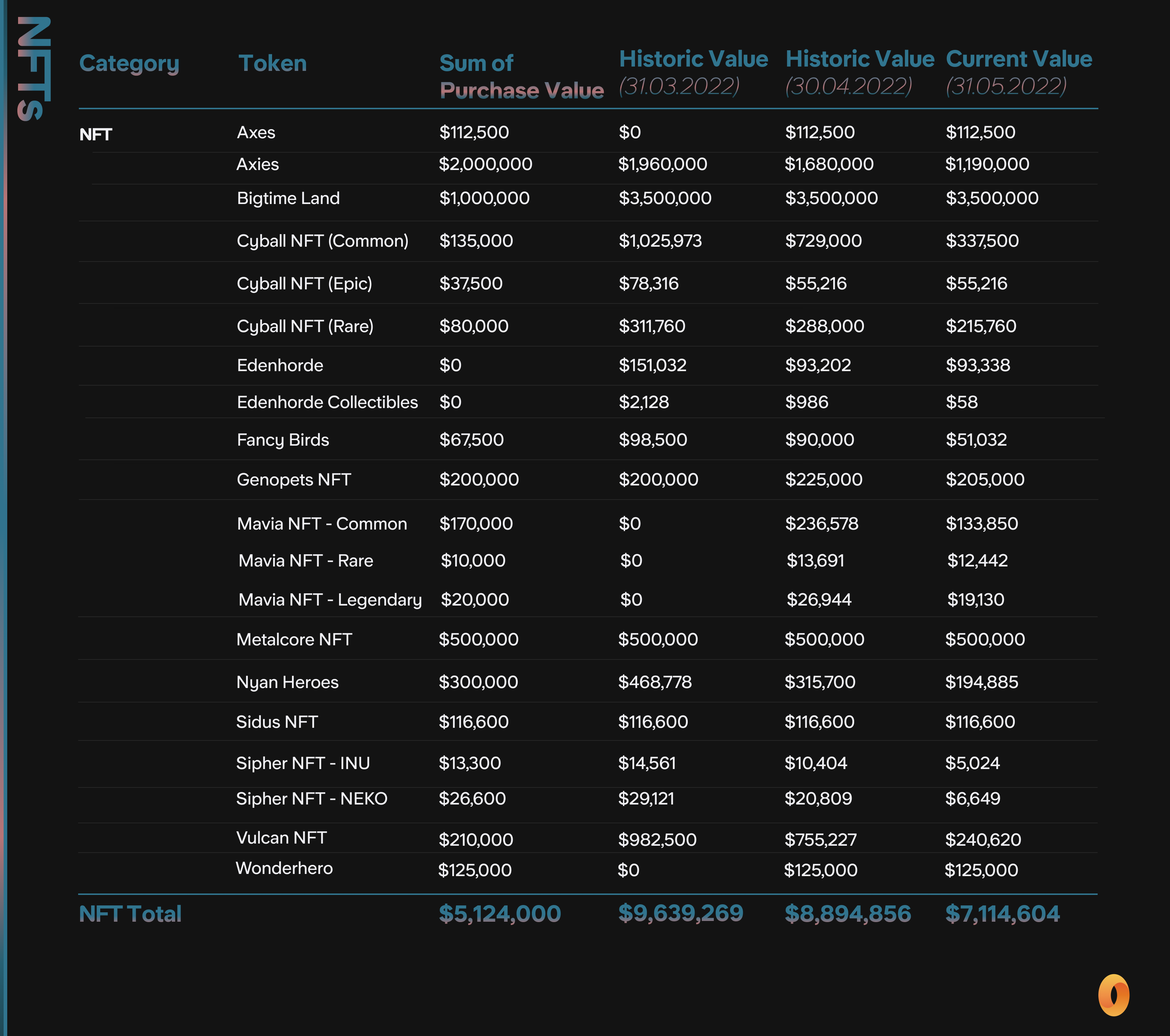Viewport: 1170px width, 1036px height.
Task: Click Cyball Common value $729,000
Action: click(823, 241)
